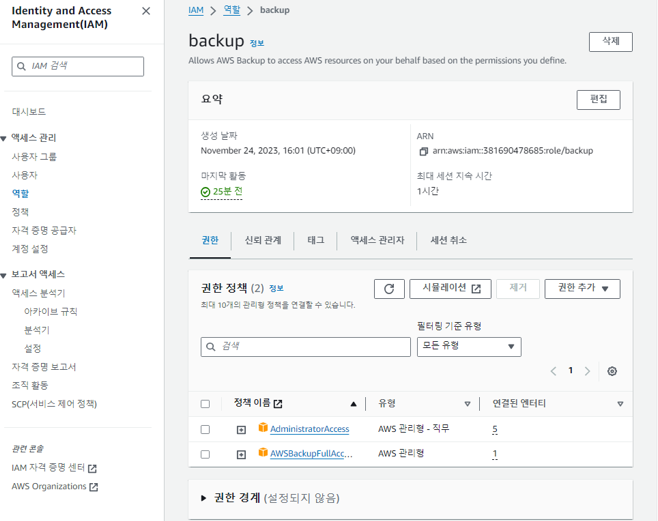The width and height of the screenshot is (658, 521).
Task: Open 아카이브 규칙 in the sidebar
Action: point(51,312)
